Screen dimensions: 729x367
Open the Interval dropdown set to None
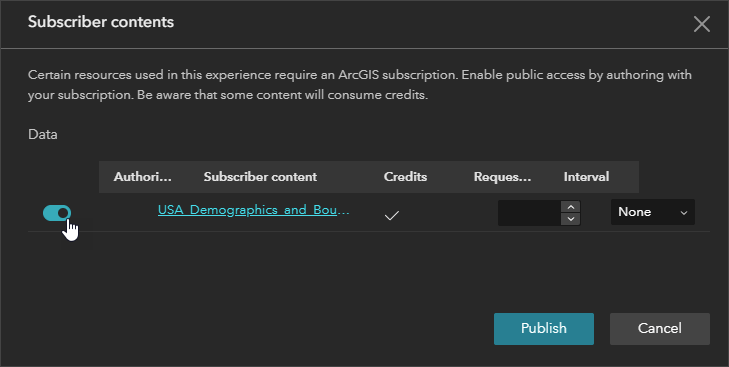[653, 212]
